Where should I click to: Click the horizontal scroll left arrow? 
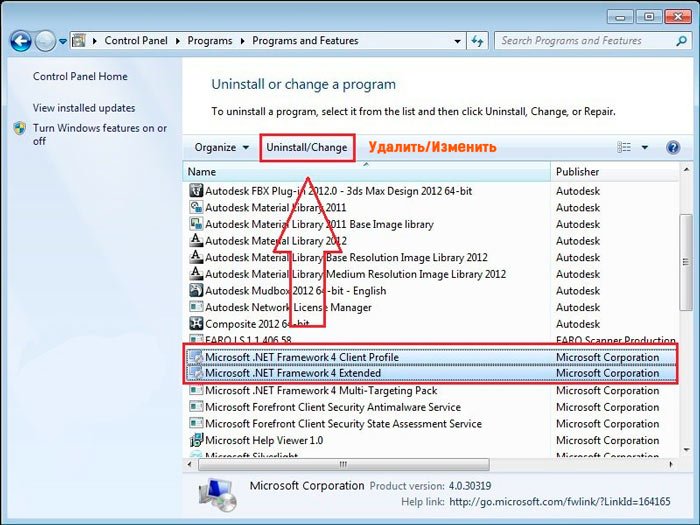190,464
